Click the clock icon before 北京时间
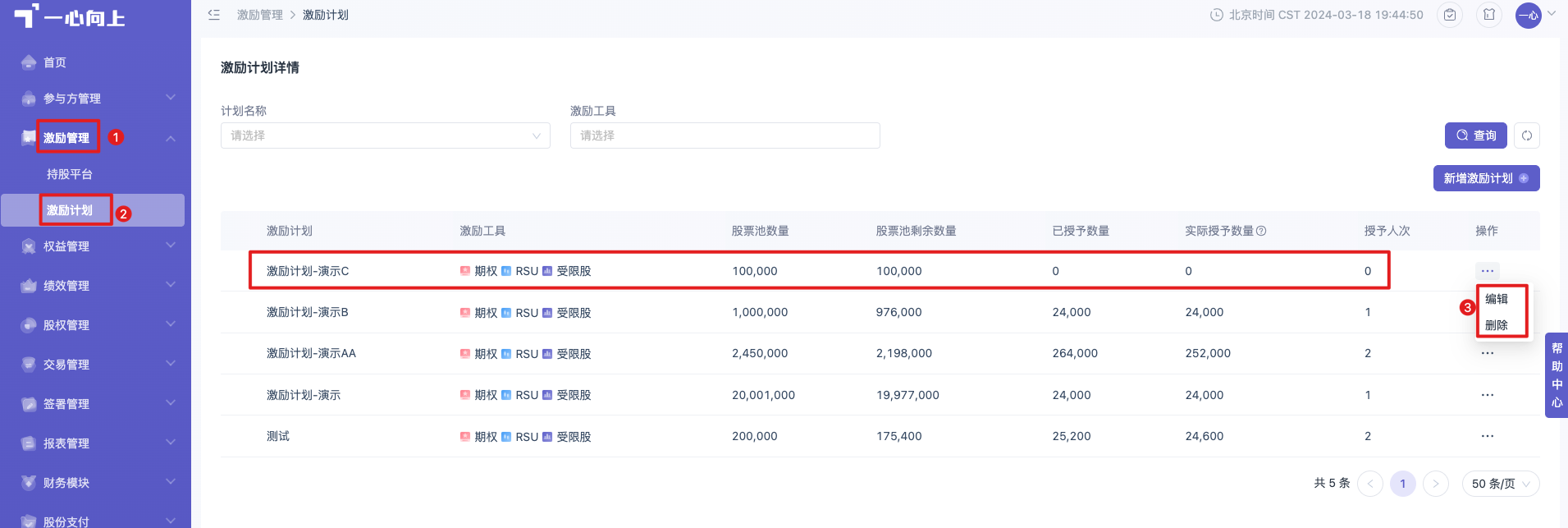This screenshot has height=528, width=1568. coord(1217,15)
